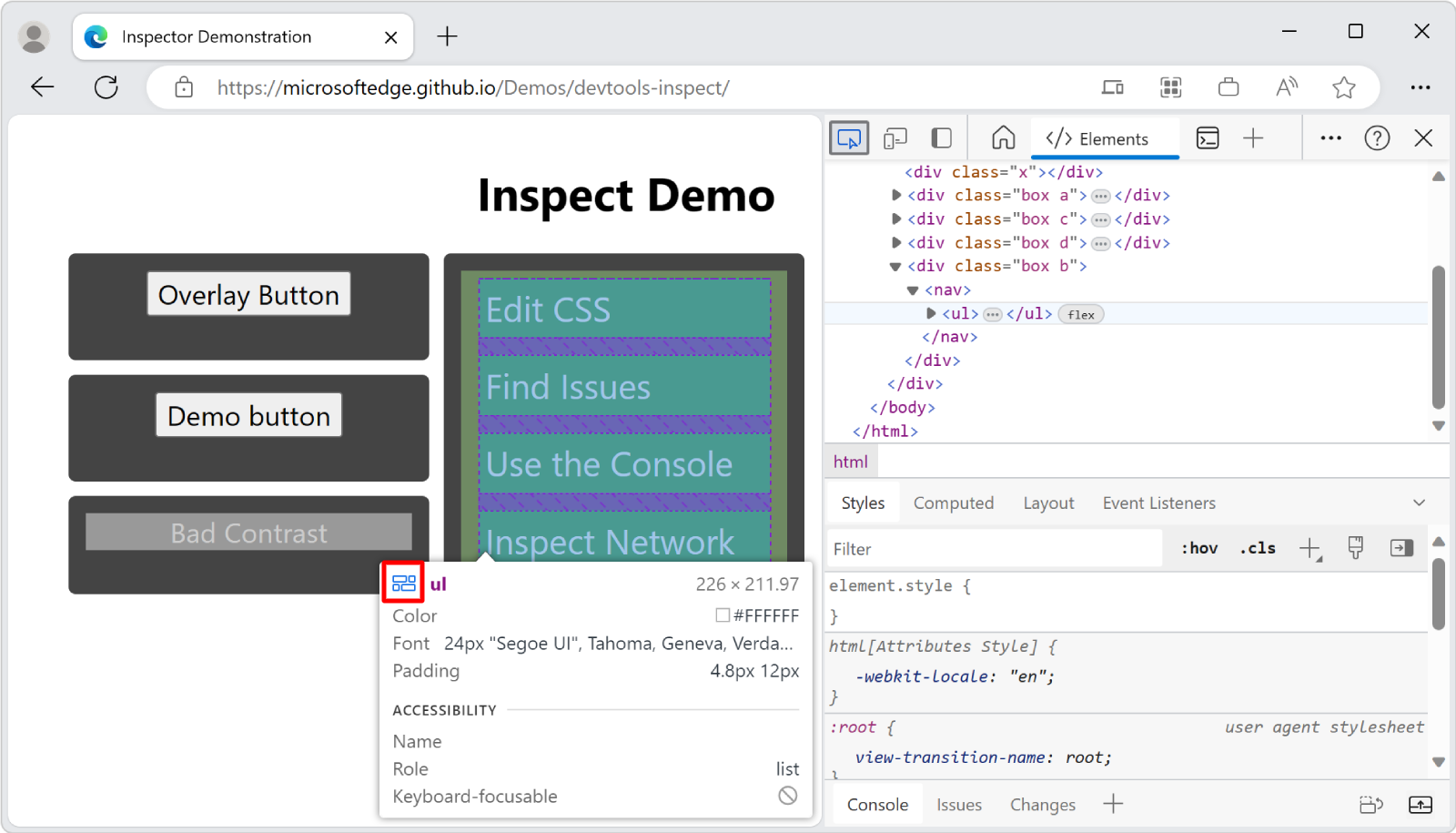1456x833 pixels.
Task: Expand the ul element in the tree
Action: tap(930, 313)
